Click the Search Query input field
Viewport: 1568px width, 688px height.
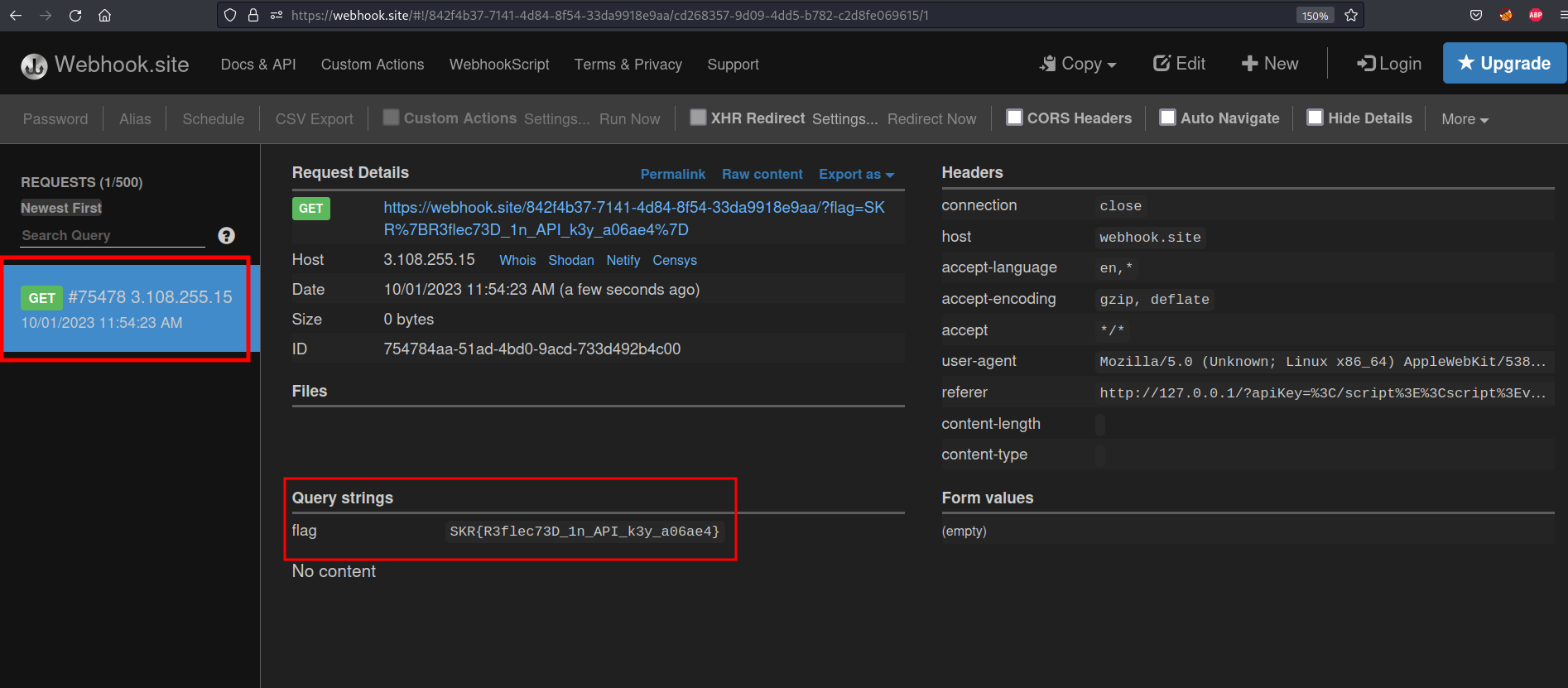[x=113, y=236]
